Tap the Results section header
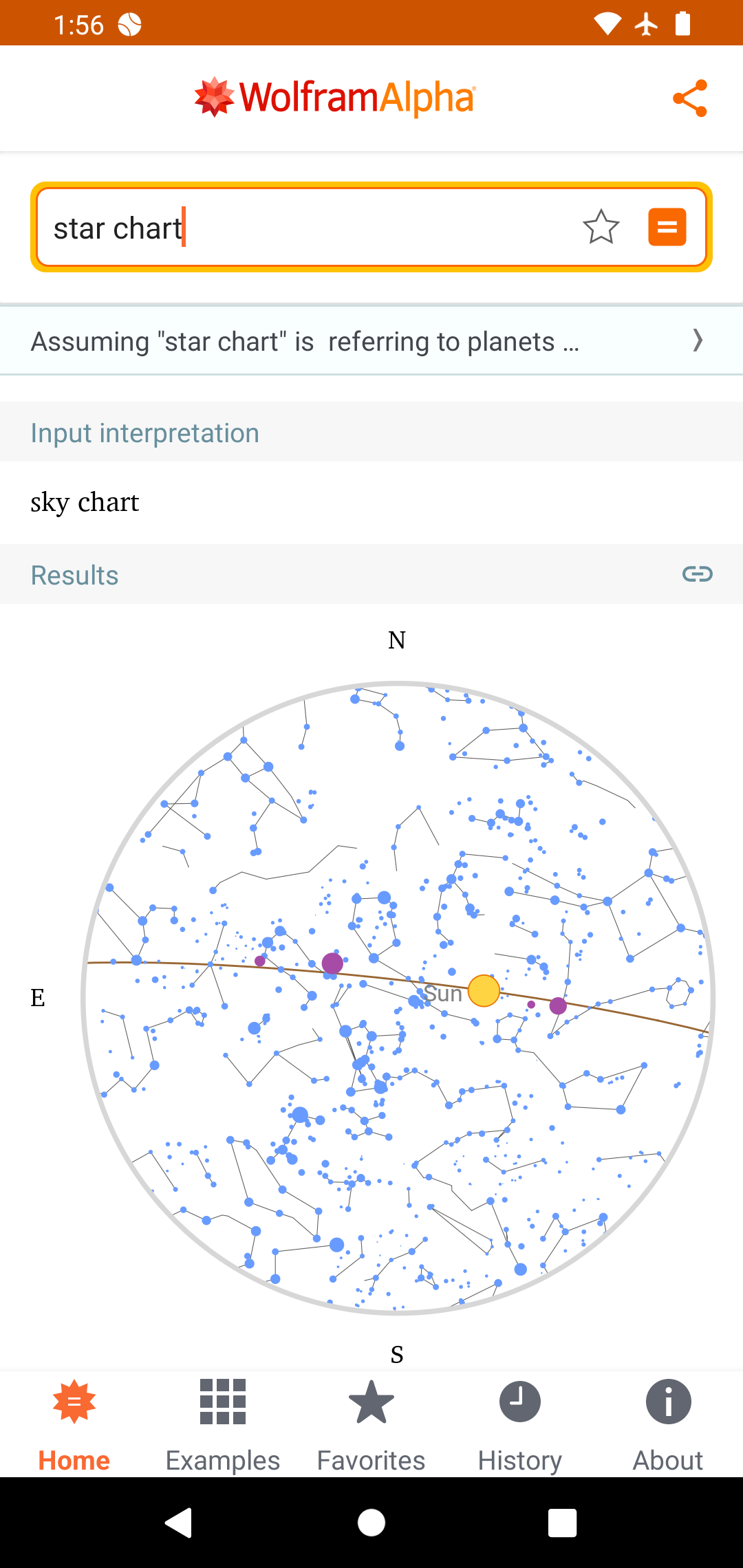Screen dimensions: 743x1568 pyautogui.click(x=74, y=576)
